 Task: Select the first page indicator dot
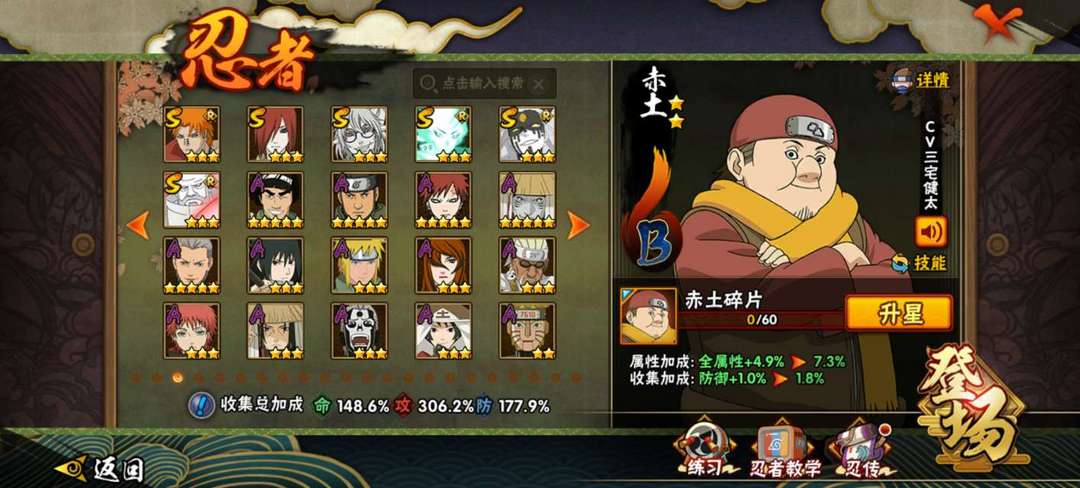pos(136,377)
